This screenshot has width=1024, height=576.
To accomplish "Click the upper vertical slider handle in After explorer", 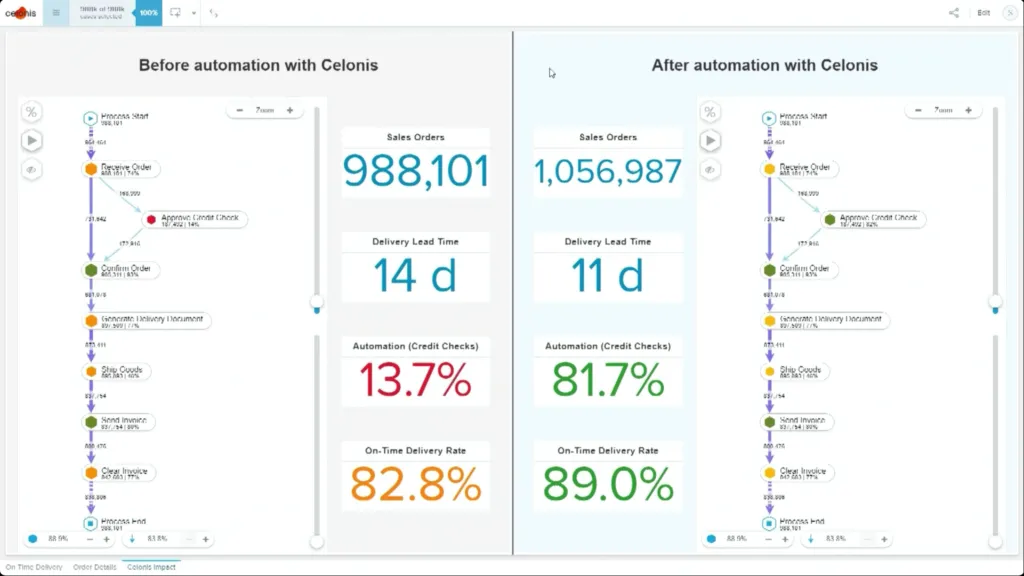I will coord(995,302).
